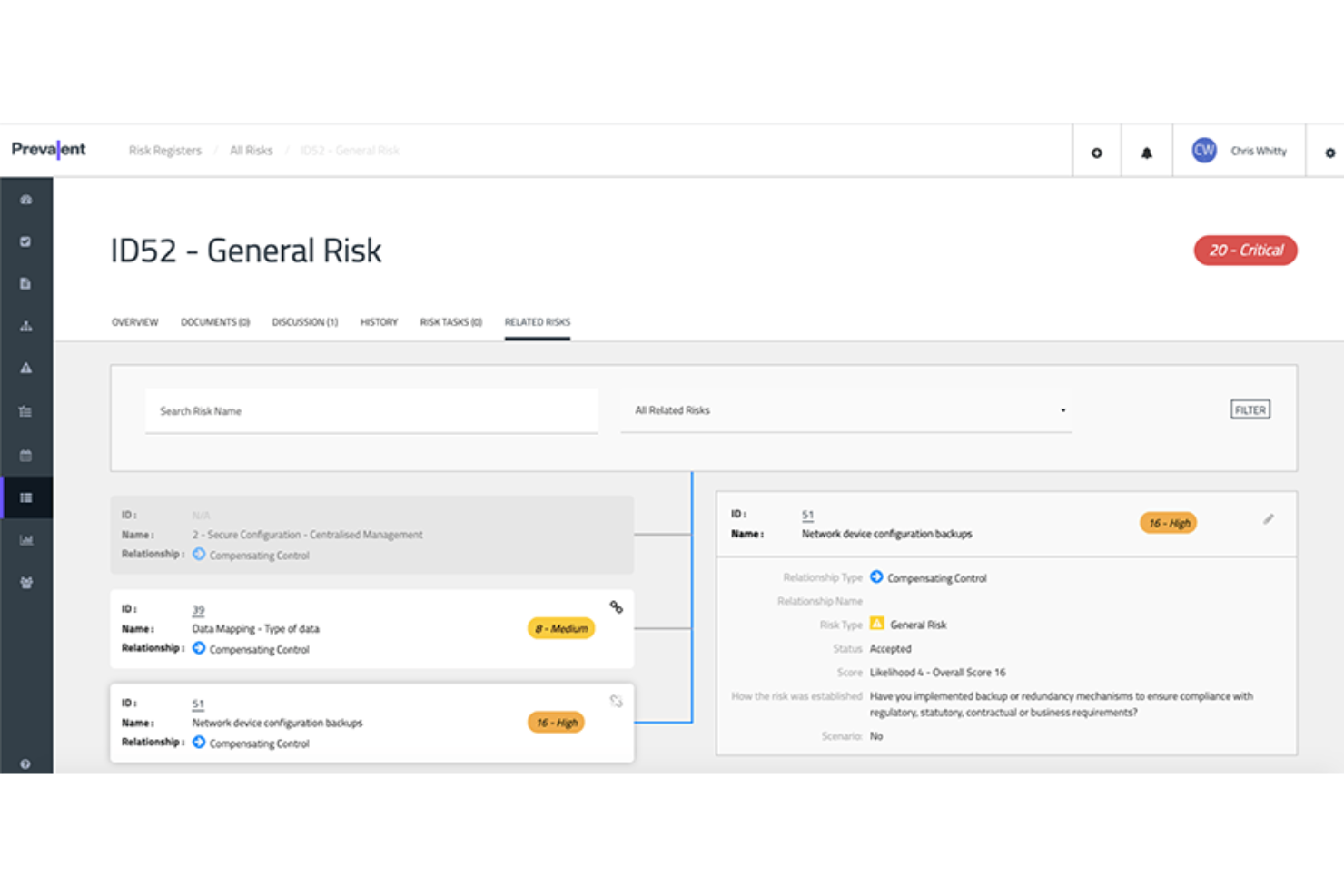Open the Settings gear at top right
Screen dimensions: 1344x896
click(x=1329, y=150)
